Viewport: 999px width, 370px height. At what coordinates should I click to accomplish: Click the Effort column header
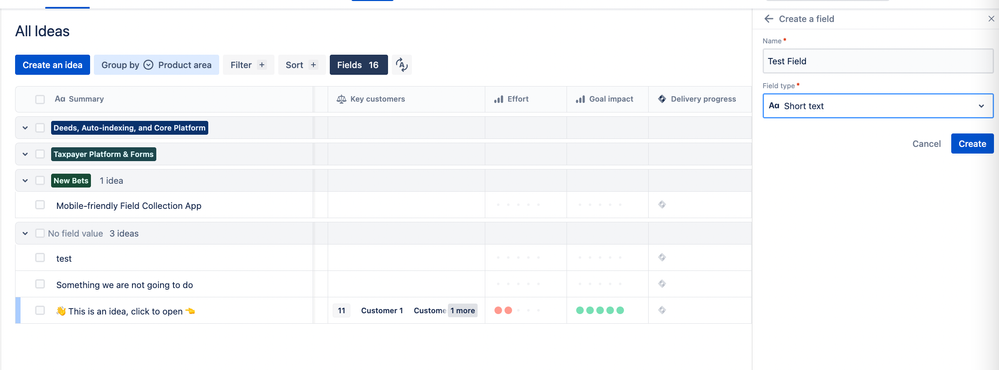pos(526,99)
